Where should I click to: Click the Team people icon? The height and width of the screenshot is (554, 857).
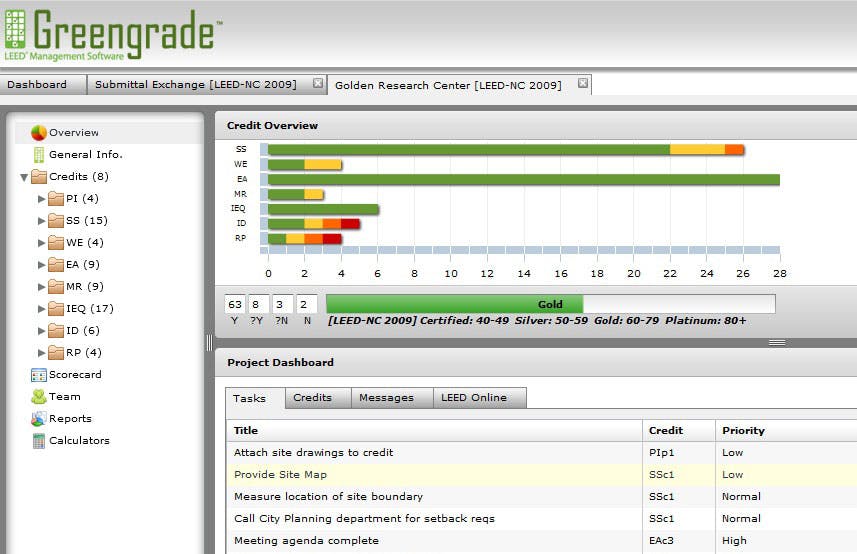pyautogui.click(x=39, y=397)
